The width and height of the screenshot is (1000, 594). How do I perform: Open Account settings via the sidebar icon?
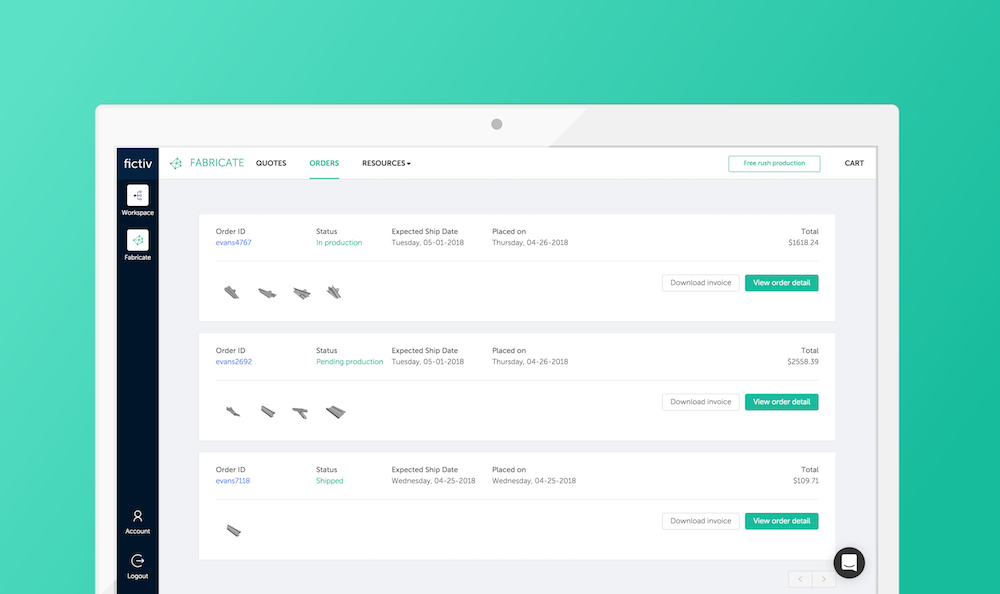pos(137,517)
